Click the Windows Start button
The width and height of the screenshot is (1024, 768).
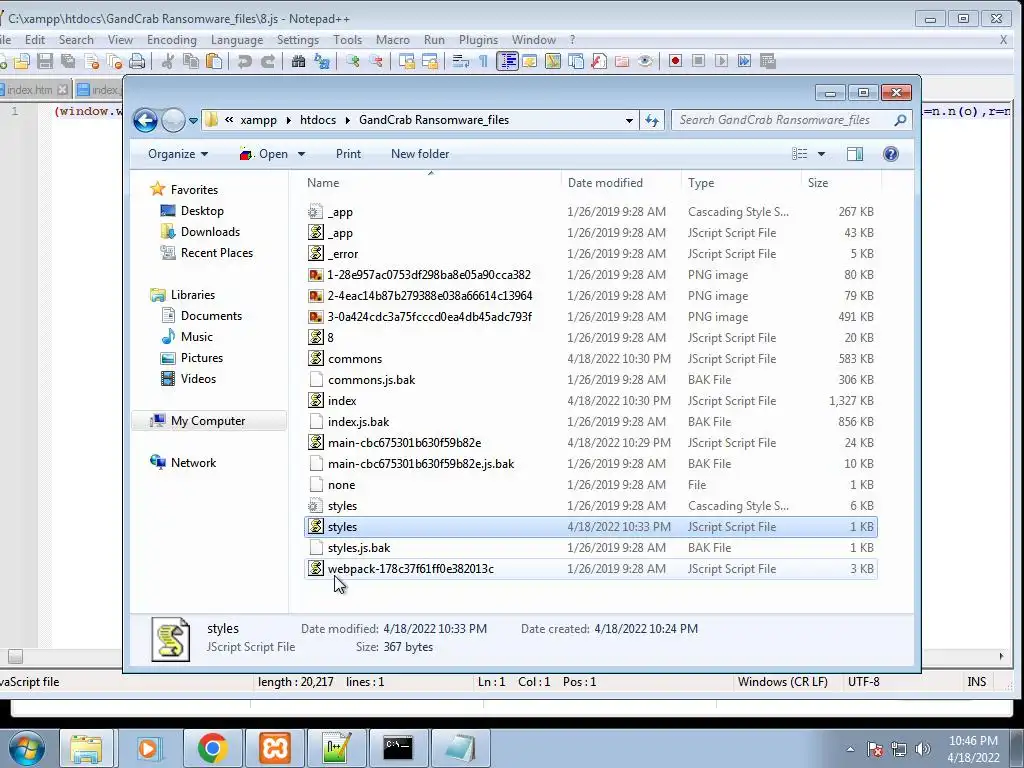(x=26, y=748)
